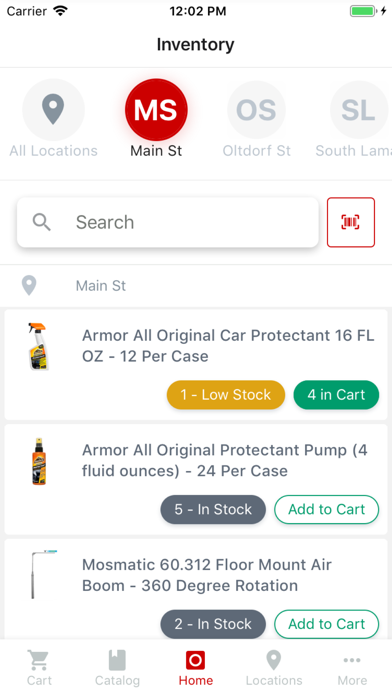Open the Cart tab
Image resolution: width=392 pixels, height=696 pixels.
(x=39, y=668)
